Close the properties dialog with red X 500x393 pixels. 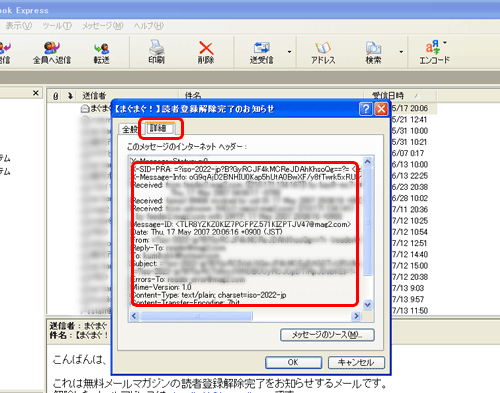[381, 109]
